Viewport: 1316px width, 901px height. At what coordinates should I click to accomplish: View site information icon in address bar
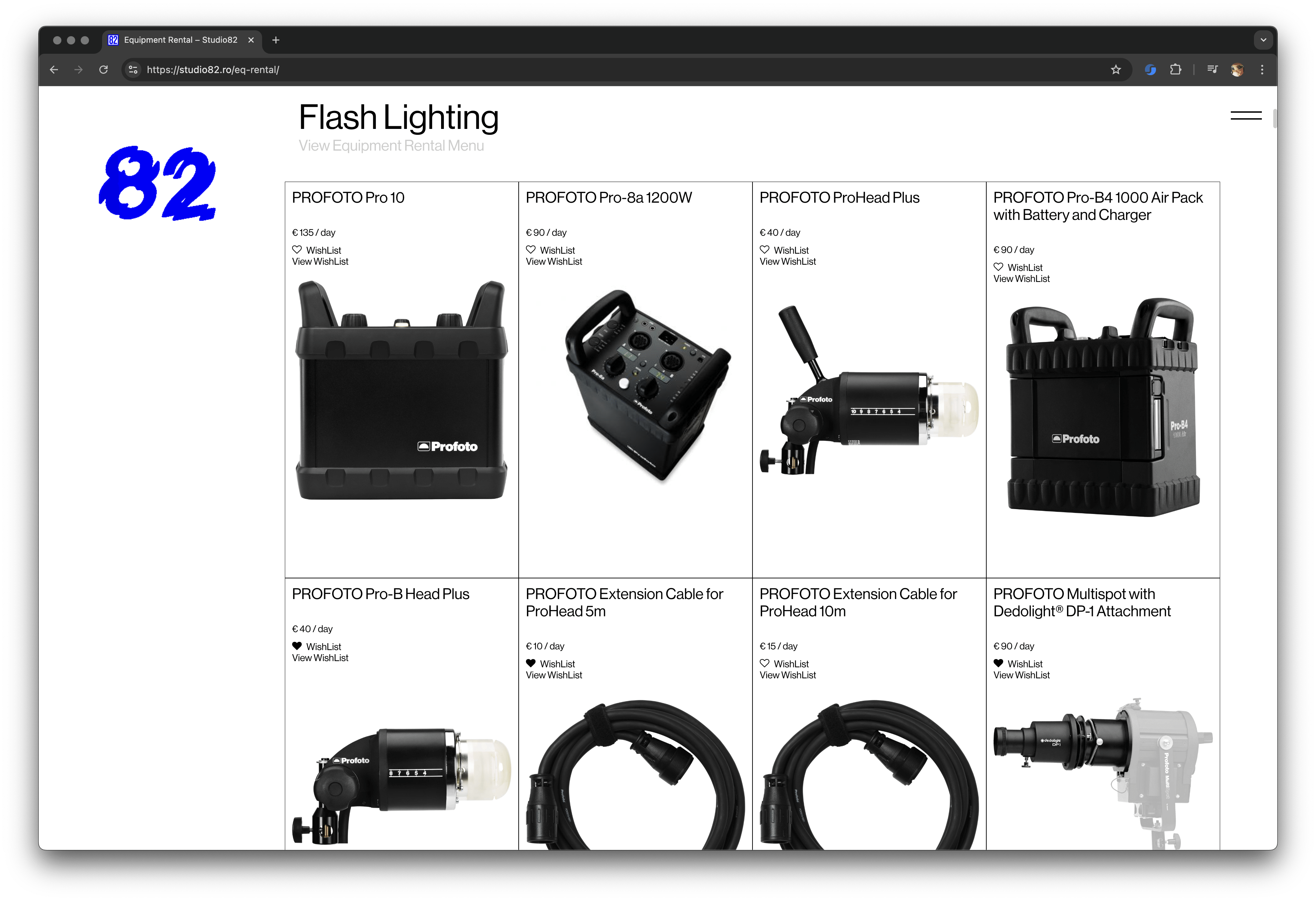[x=133, y=70]
